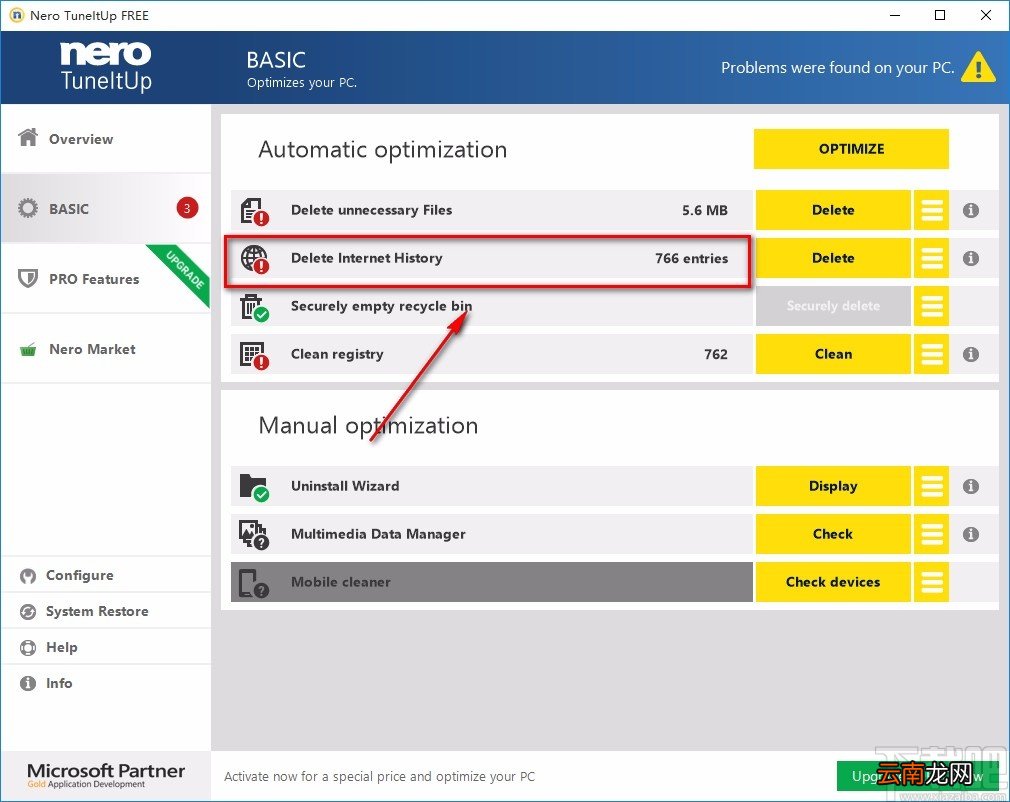Screen dimensions: 1010x802
Task: Click the recycle bin icon
Action: click(x=254, y=307)
